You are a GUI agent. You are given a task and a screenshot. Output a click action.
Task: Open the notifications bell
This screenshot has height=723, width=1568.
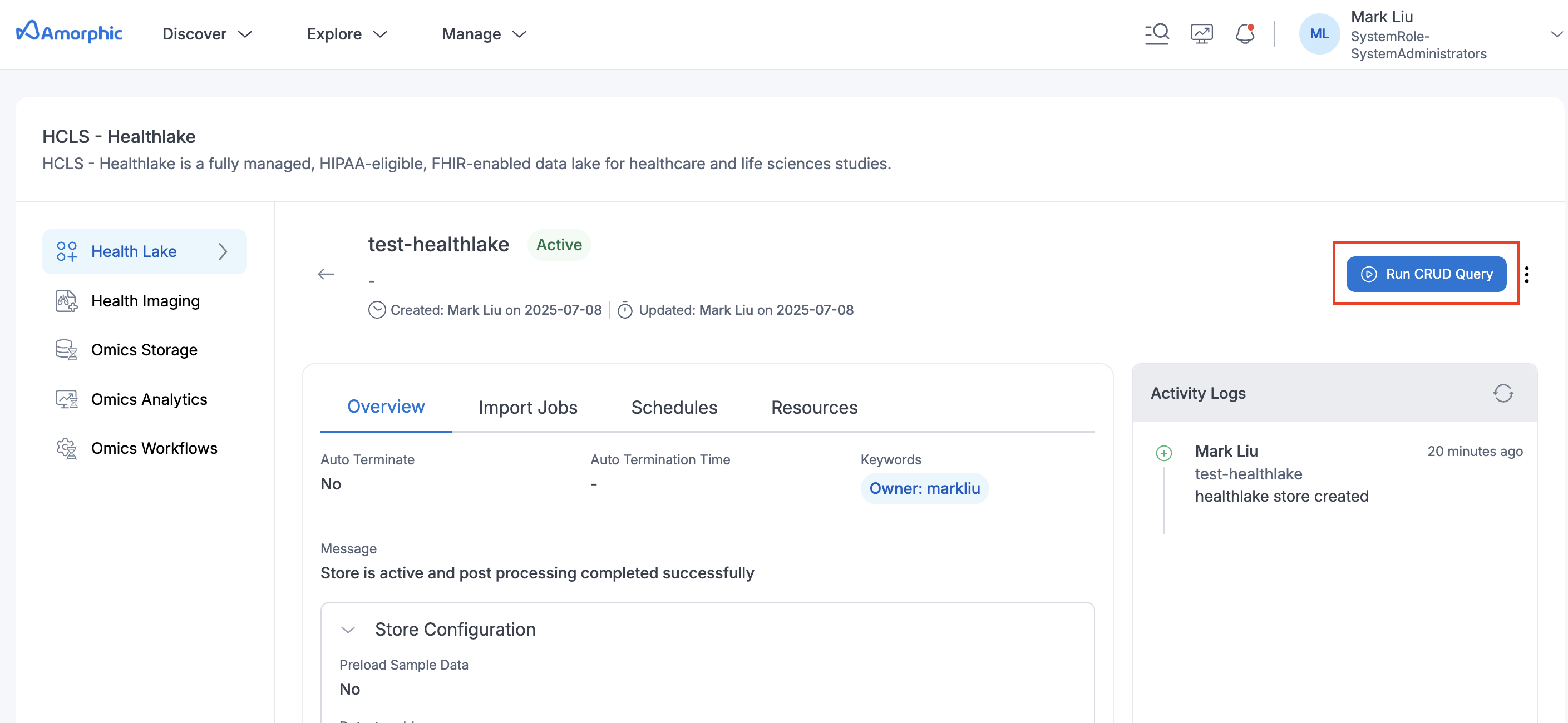1245,33
